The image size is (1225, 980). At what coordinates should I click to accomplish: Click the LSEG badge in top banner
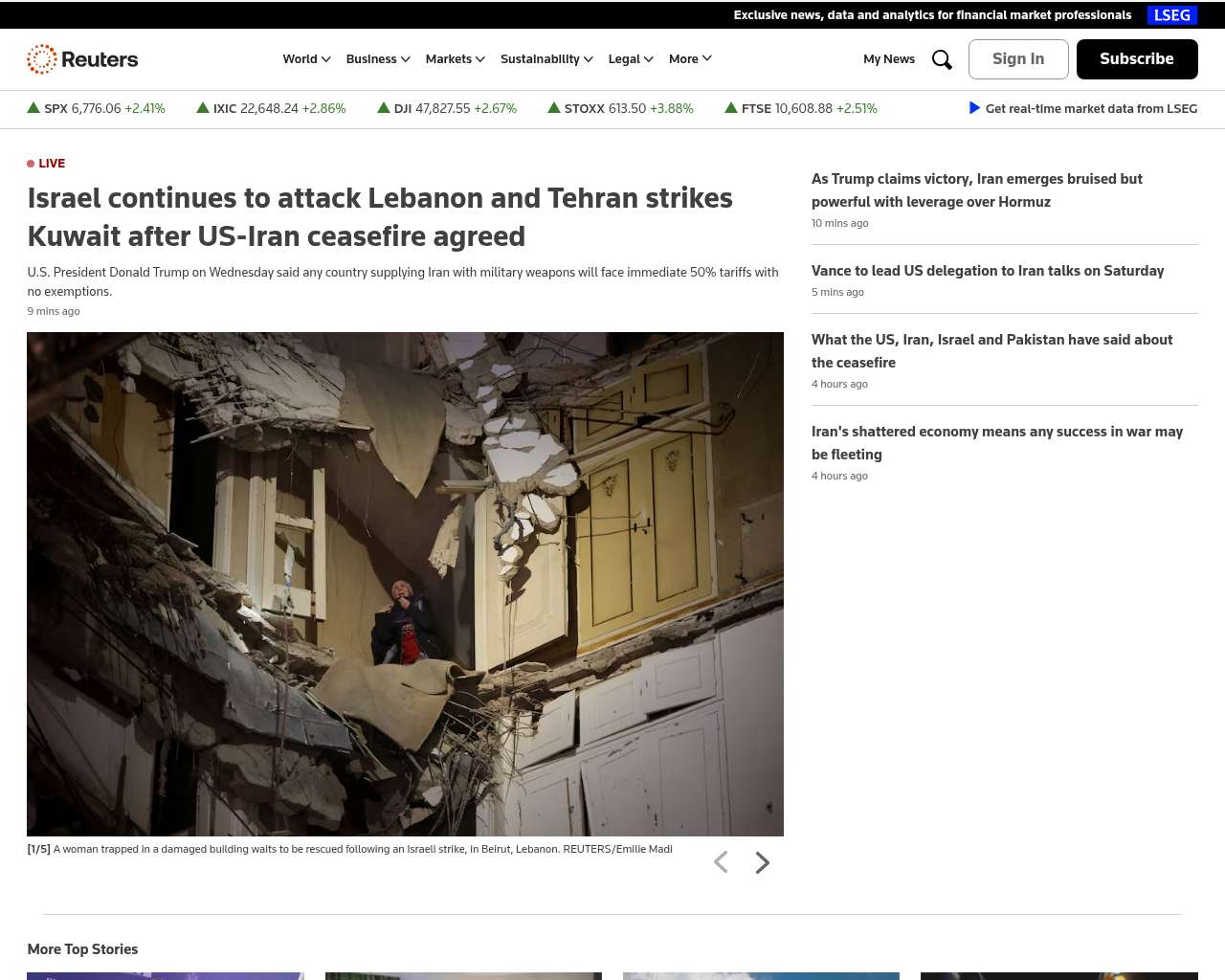tap(1171, 15)
